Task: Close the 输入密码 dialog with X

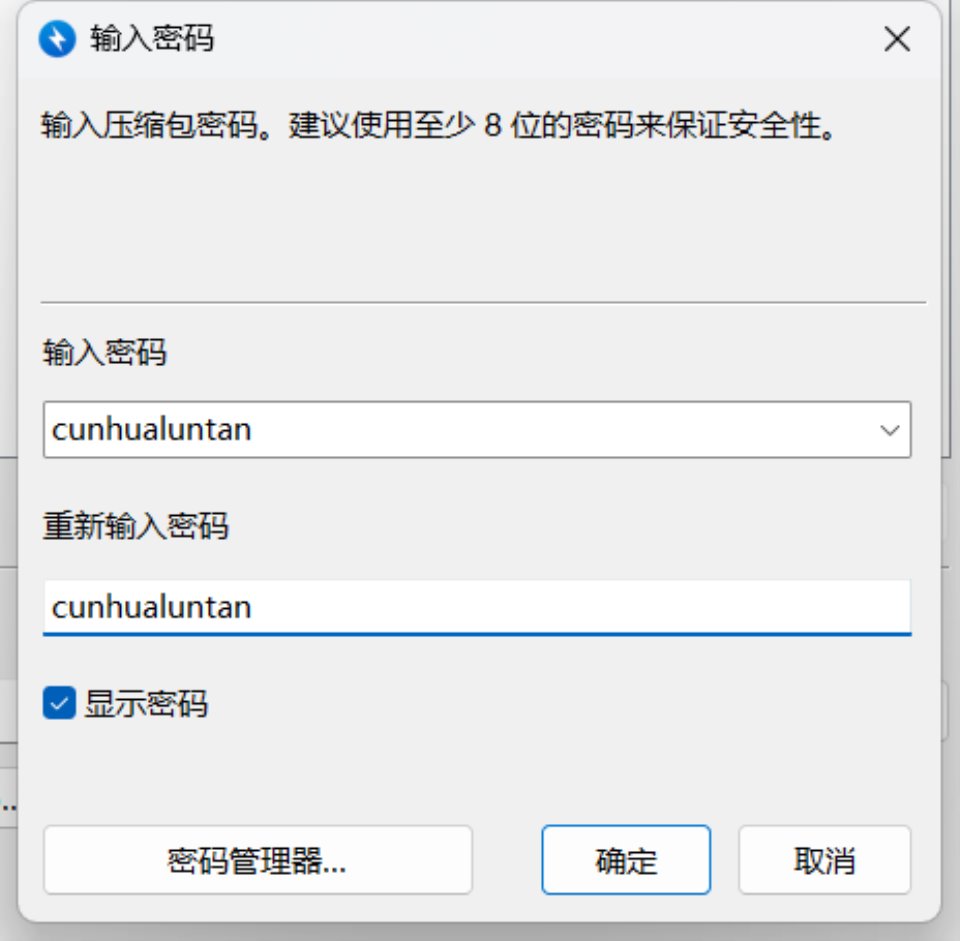Action: pyautogui.click(x=897, y=39)
